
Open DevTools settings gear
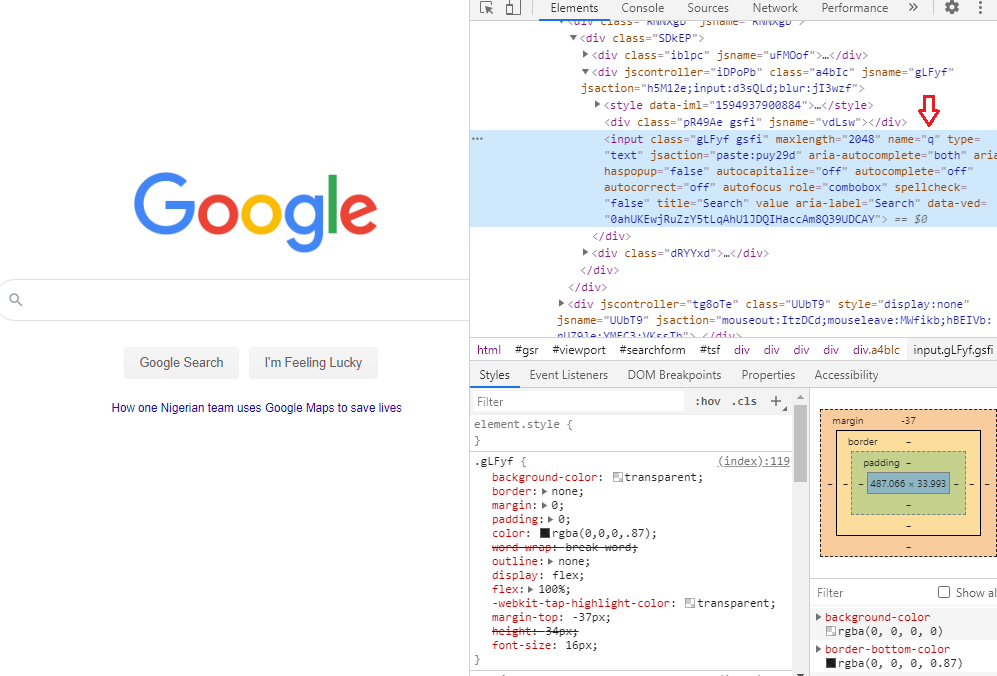[x=952, y=8]
